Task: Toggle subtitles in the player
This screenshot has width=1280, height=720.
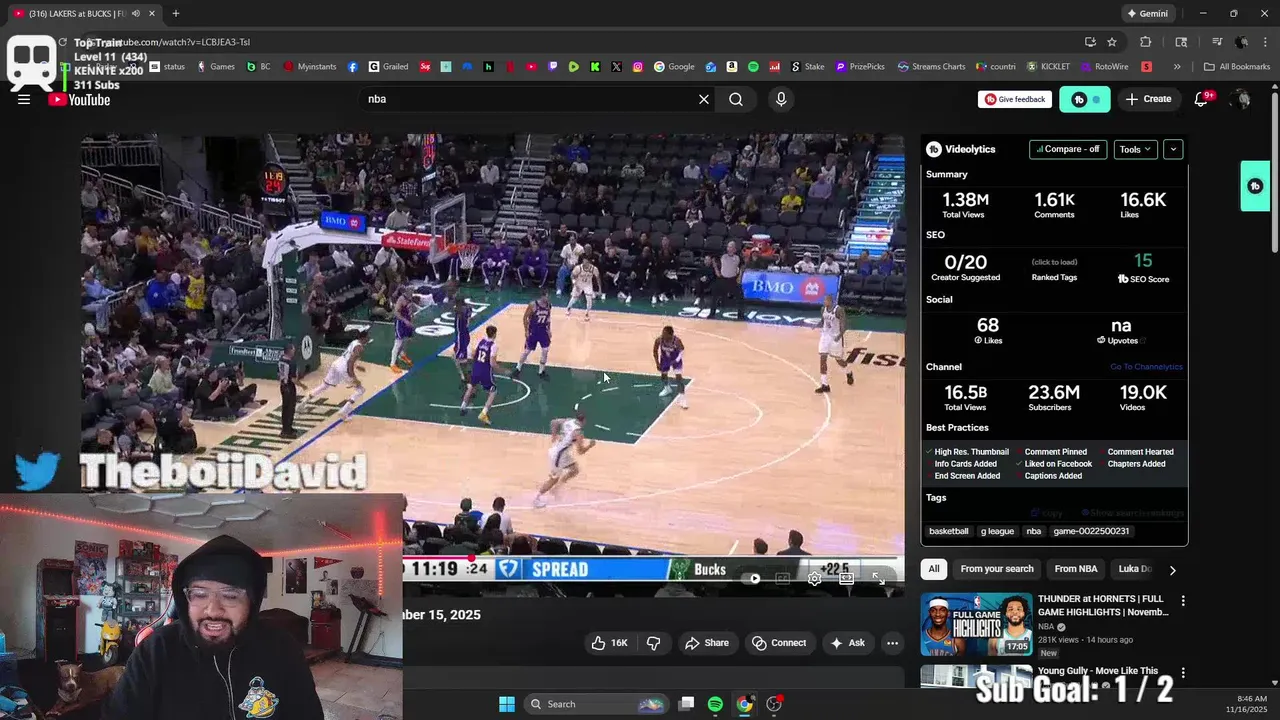Action: (783, 578)
